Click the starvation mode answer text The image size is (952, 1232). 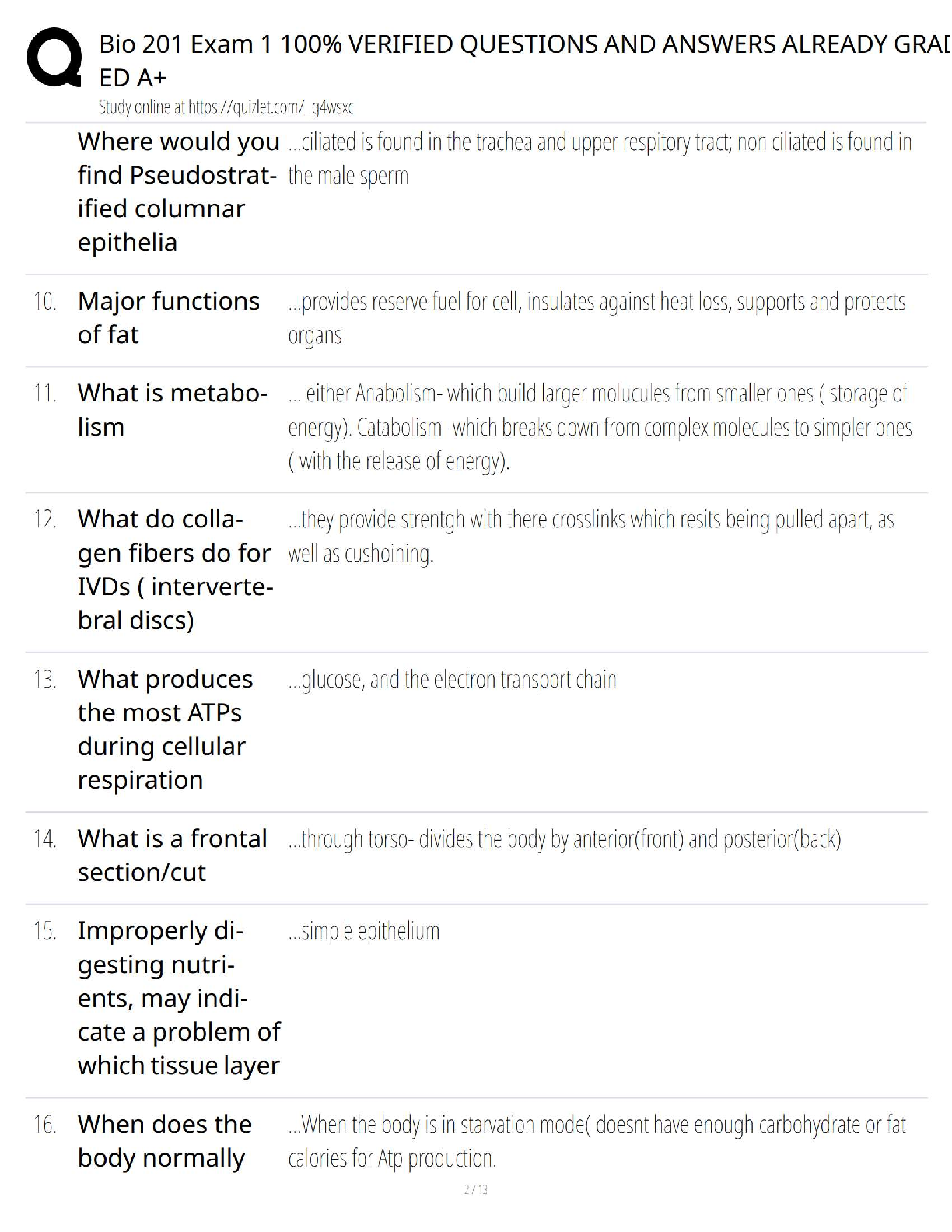pos(597,1141)
